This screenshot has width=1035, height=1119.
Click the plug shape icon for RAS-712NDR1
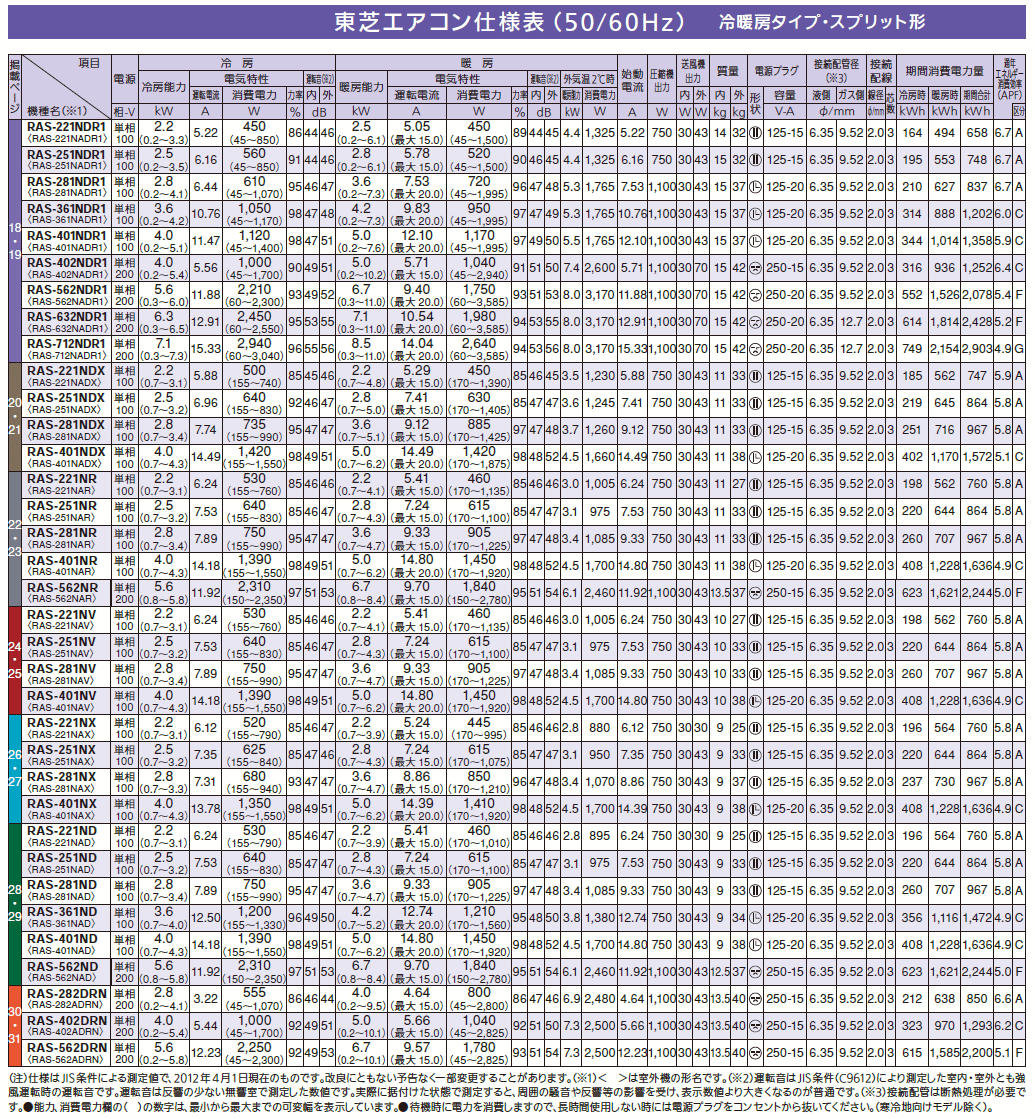[x=755, y=349]
